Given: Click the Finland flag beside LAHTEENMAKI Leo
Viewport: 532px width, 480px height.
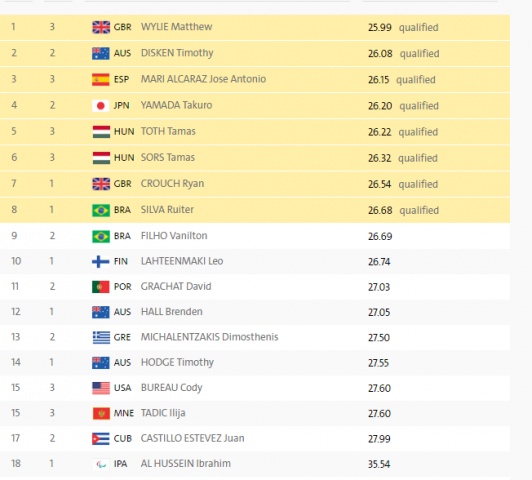Looking at the screenshot, I should click(101, 262).
